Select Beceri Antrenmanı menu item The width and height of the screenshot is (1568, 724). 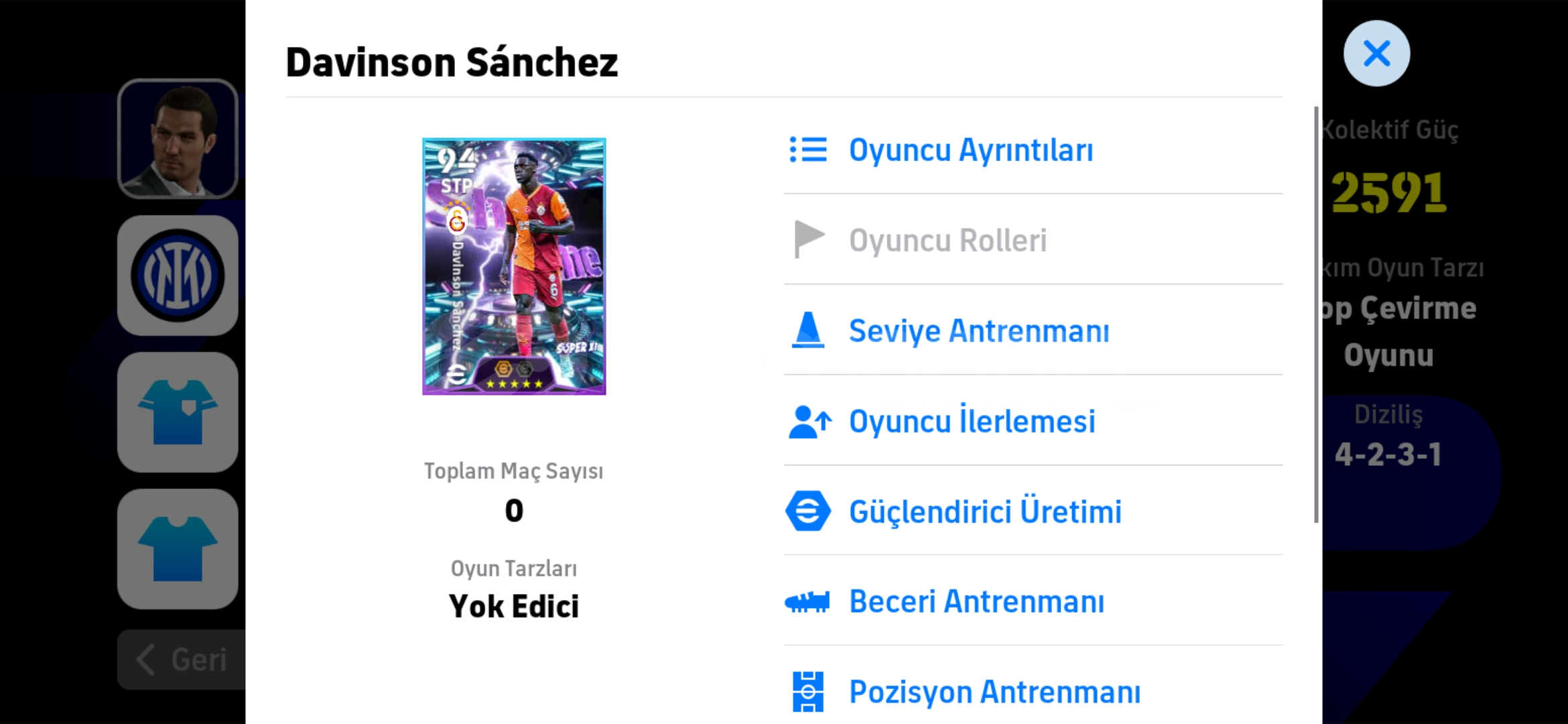tap(976, 601)
